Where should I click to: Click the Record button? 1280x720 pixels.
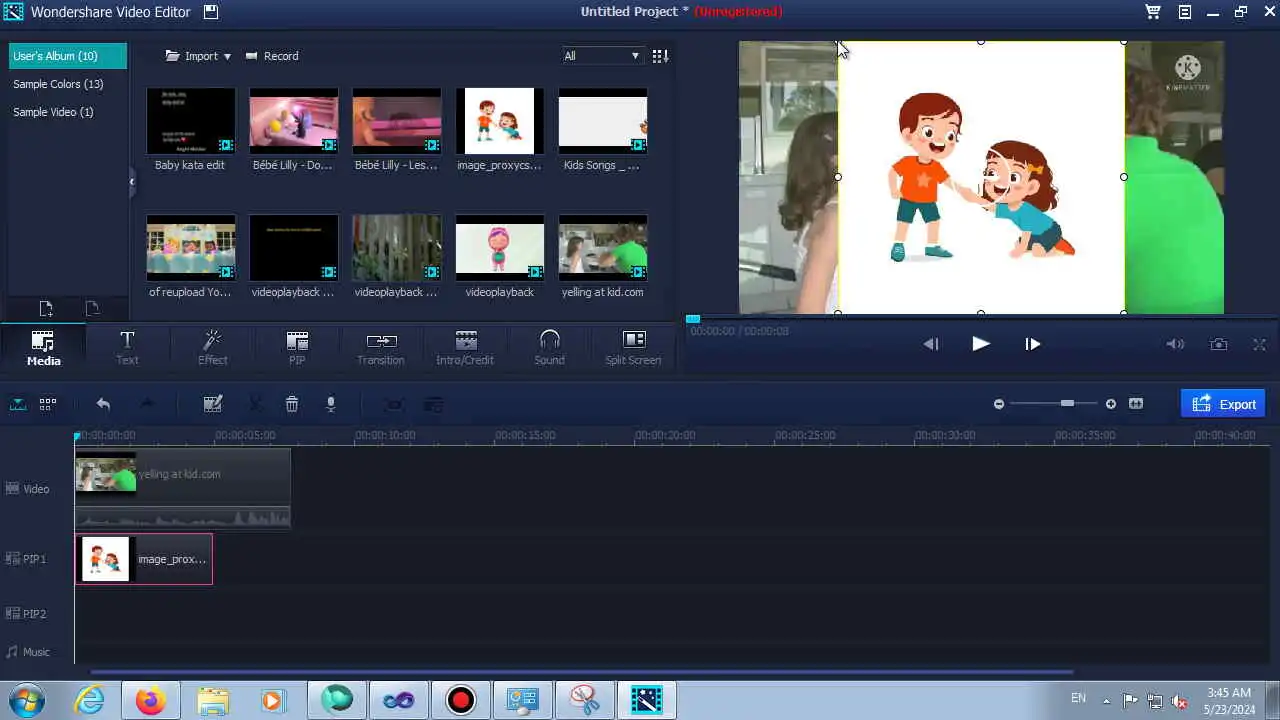272,56
